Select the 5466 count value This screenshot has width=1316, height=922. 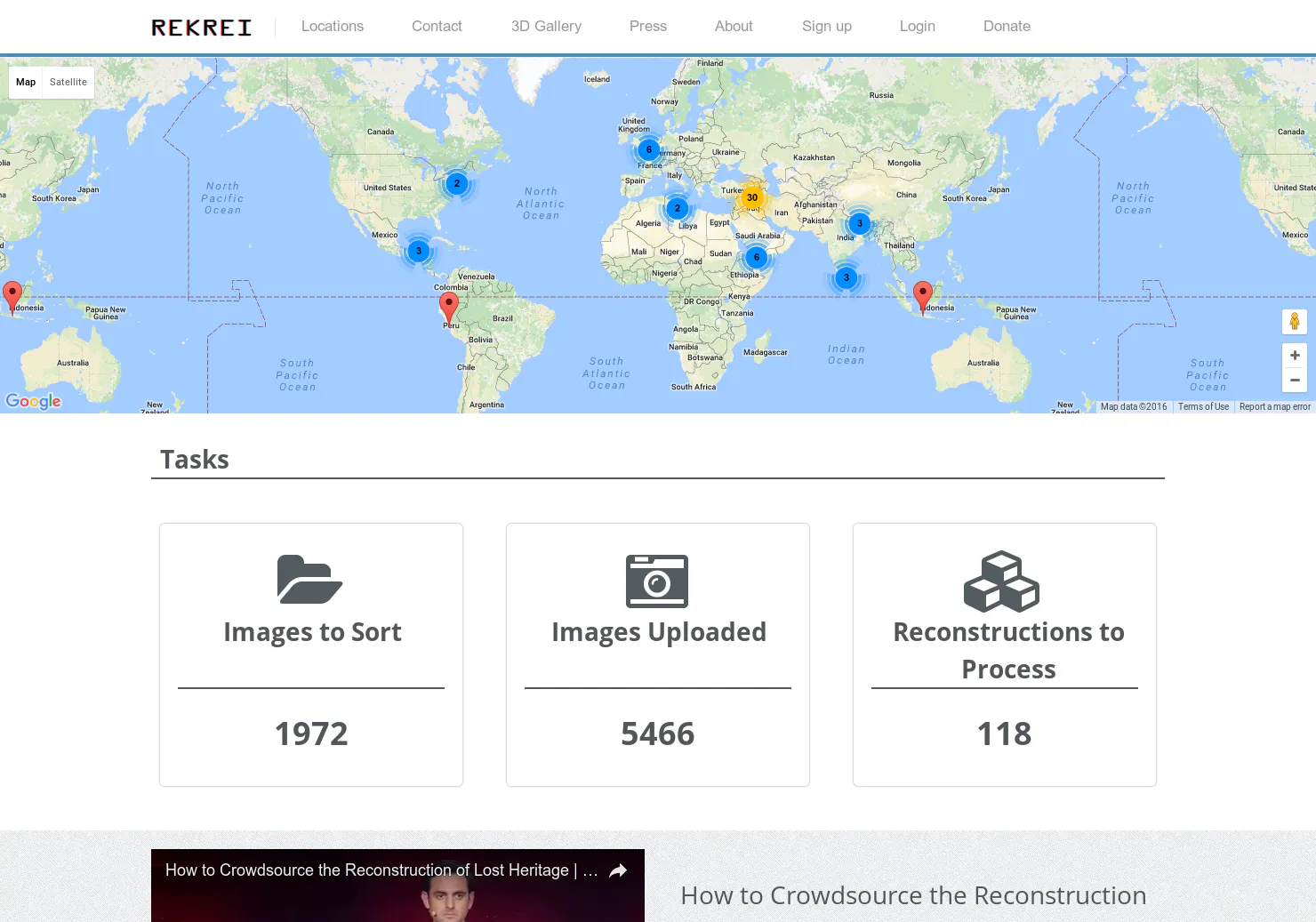(x=658, y=734)
